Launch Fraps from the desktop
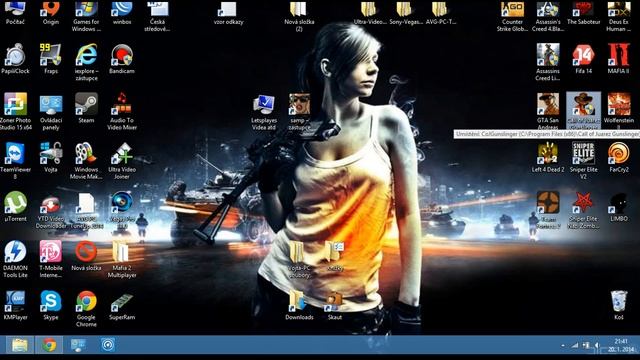This screenshot has height=360, width=640. tap(51, 59)
